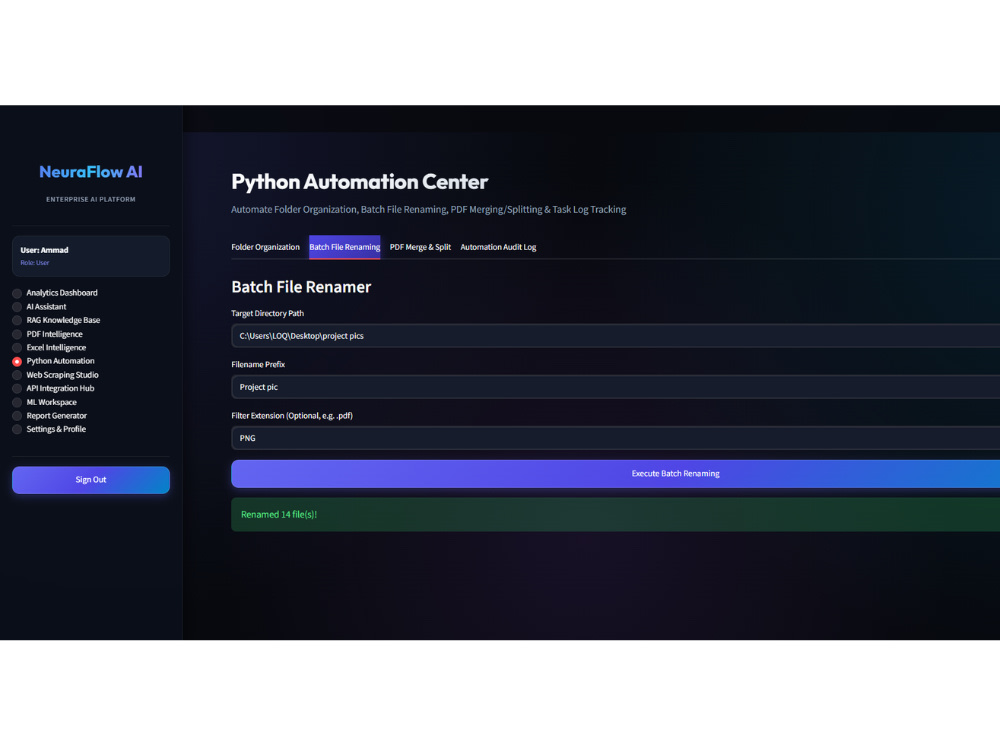The height and width of the screenshot is (750, 1000).
Task: Click Execute Batch Renaming button
Action: [x=615, y=473]
